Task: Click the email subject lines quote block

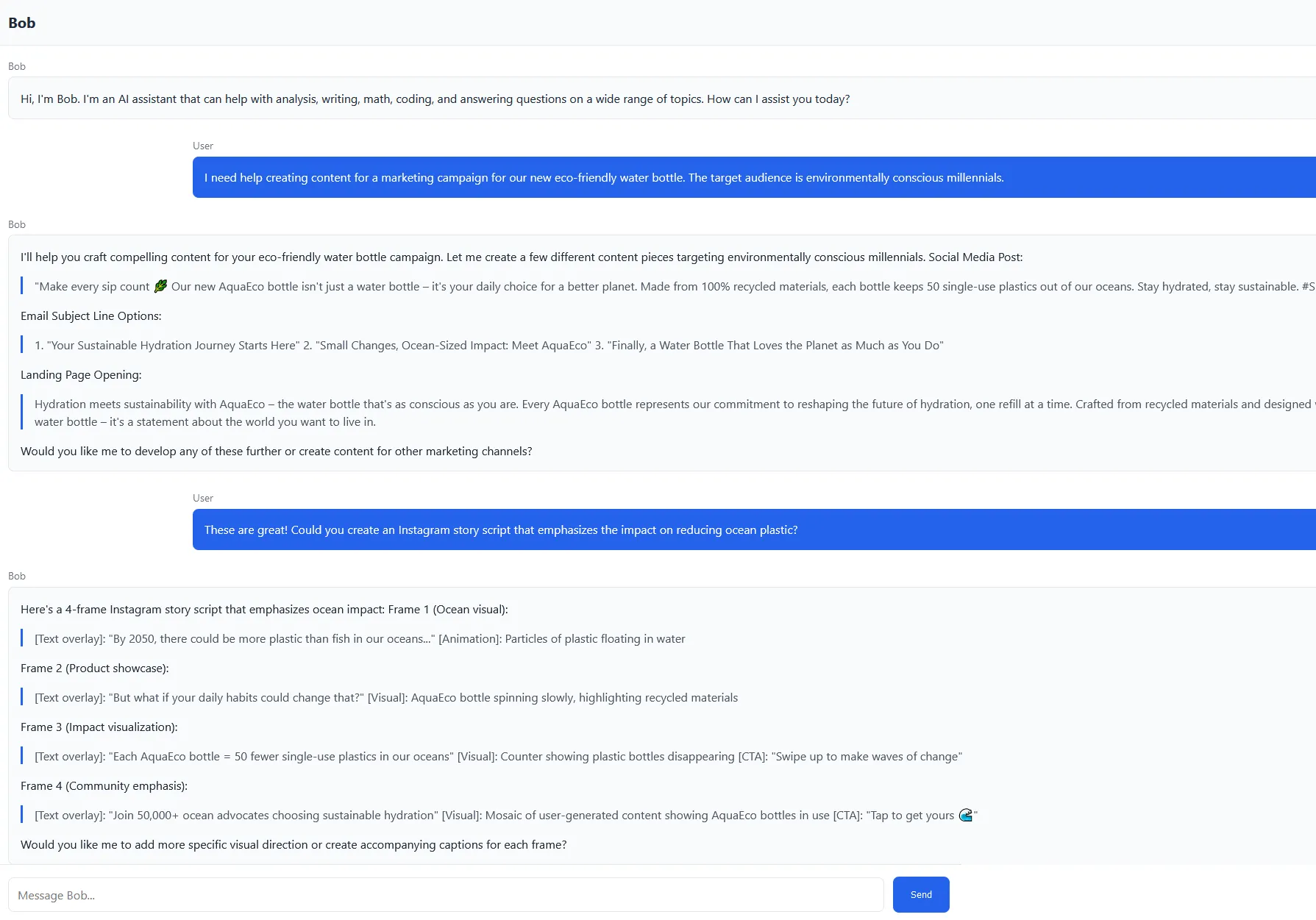Action: coord(488,346)
